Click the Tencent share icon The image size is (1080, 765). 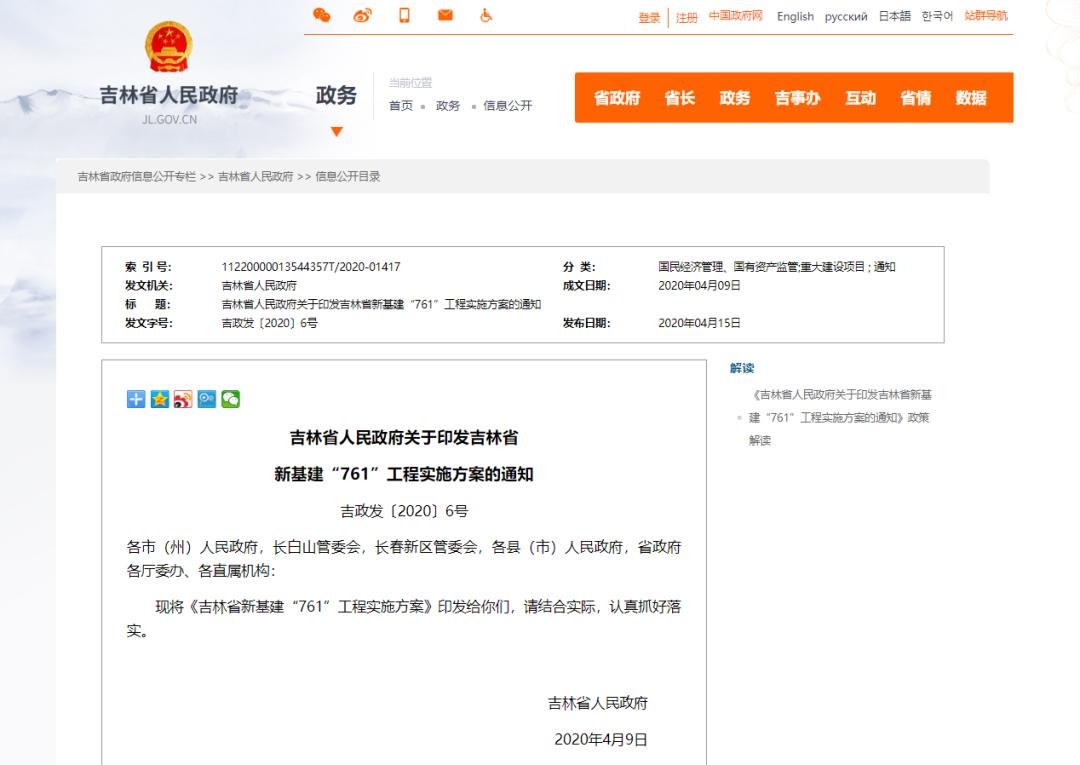tap(206, 398)
